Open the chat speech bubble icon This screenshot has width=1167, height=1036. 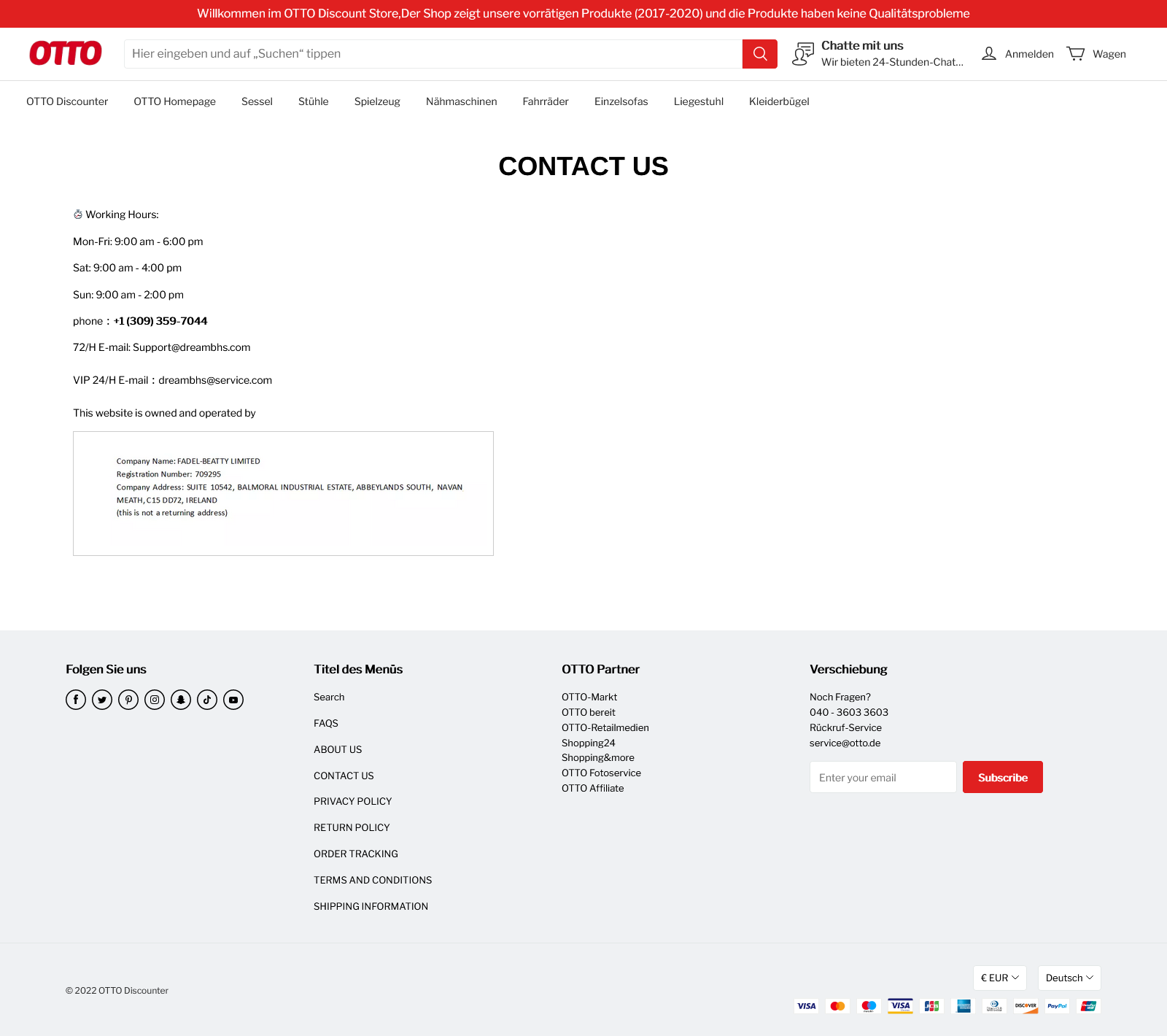803,54
